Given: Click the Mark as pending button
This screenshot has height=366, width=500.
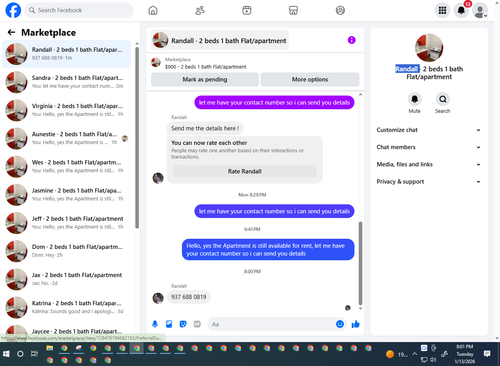Looking at the screenshot, I should click(x=205, y=79).
